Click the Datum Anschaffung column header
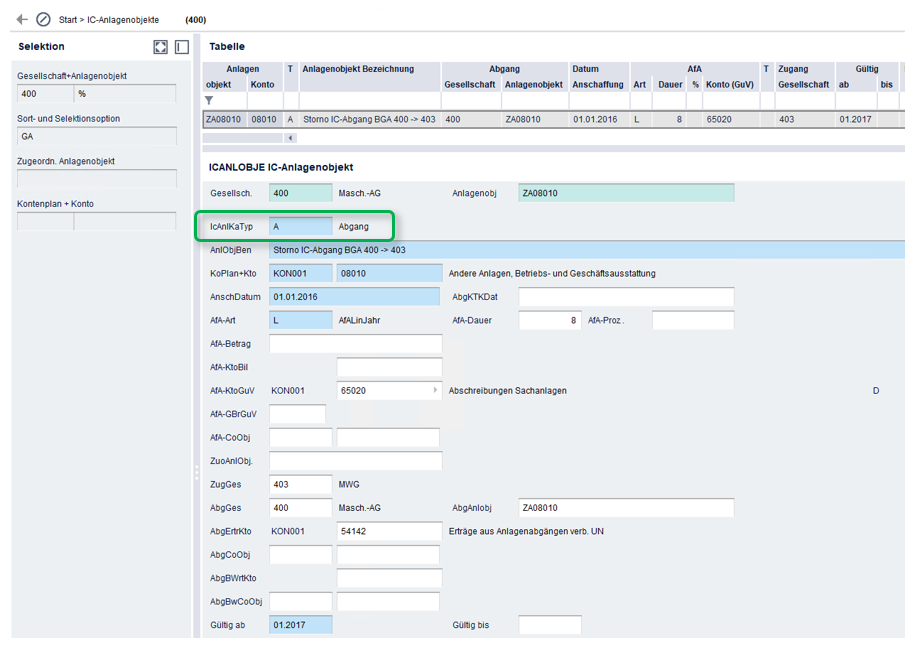 [597, 76]
